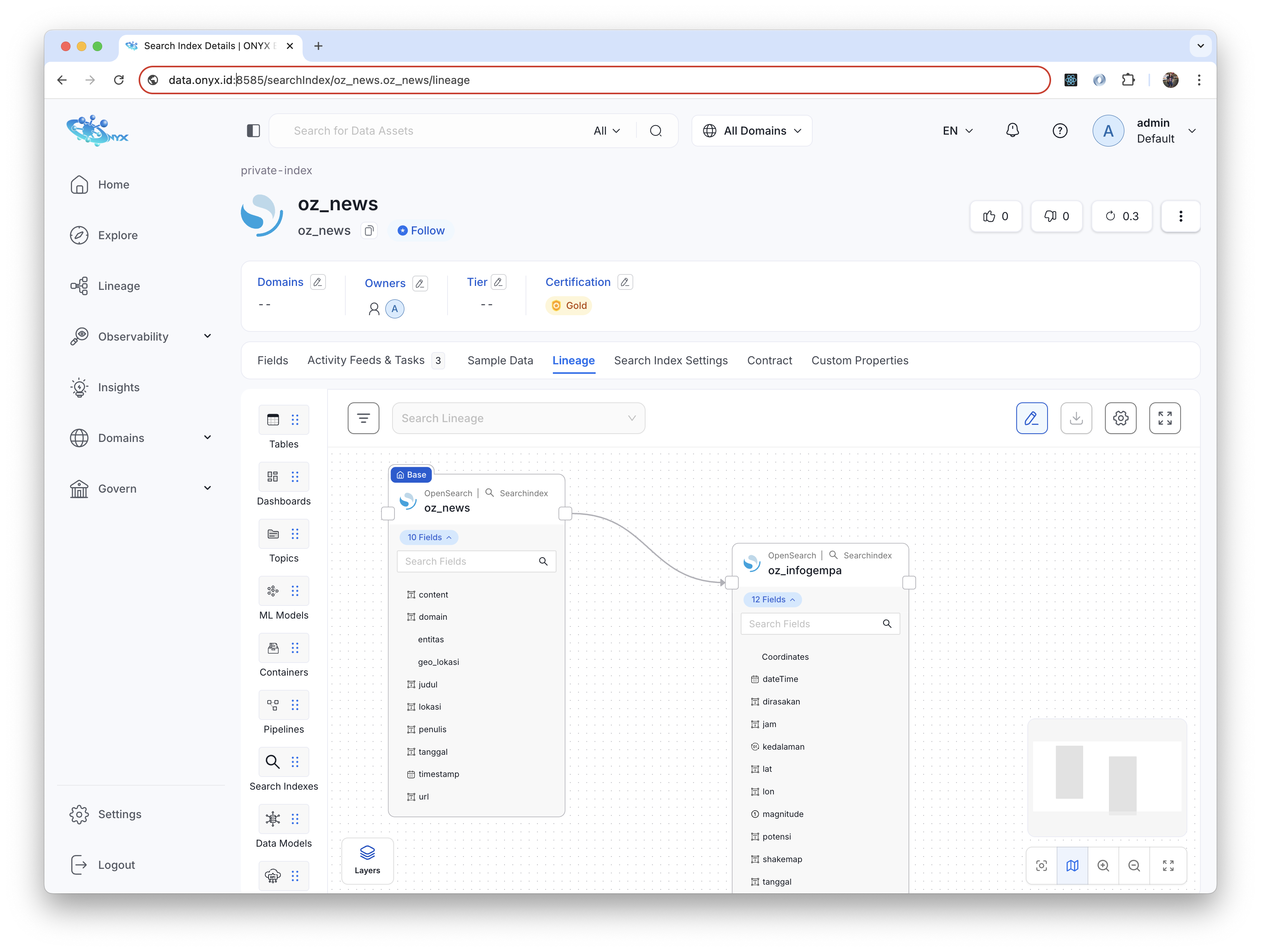
Task: Open lineage settings gear icon
Action: pyautogui.click(x=1120, y=419)
